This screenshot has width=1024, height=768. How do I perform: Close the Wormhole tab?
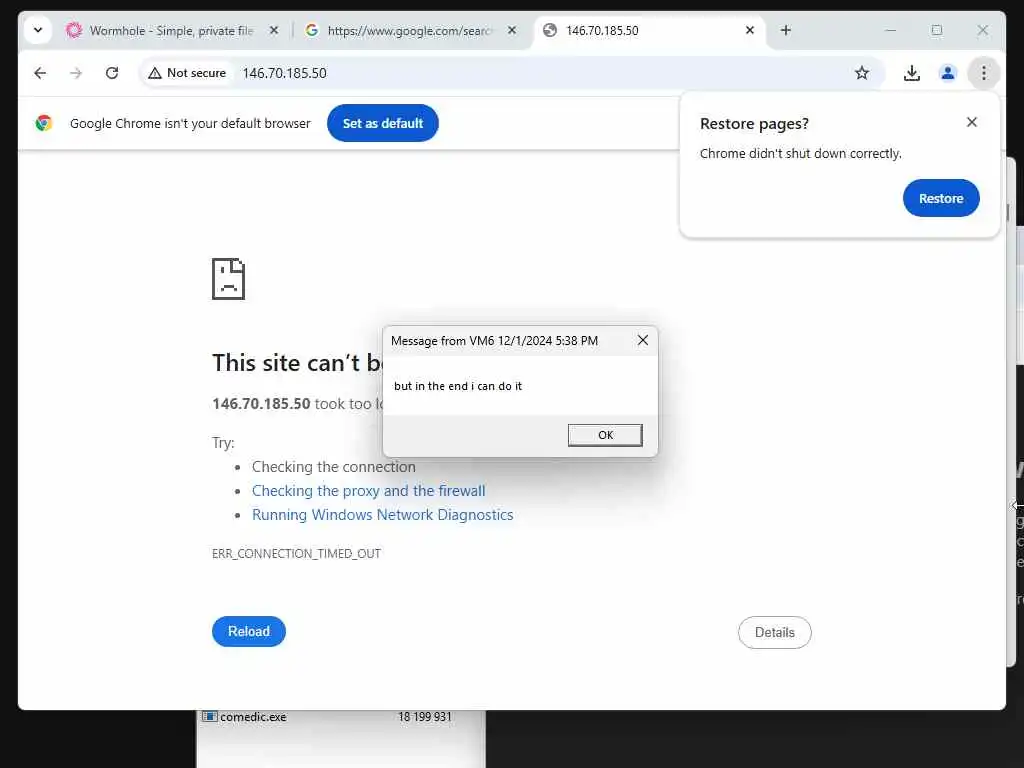point(274,30)
